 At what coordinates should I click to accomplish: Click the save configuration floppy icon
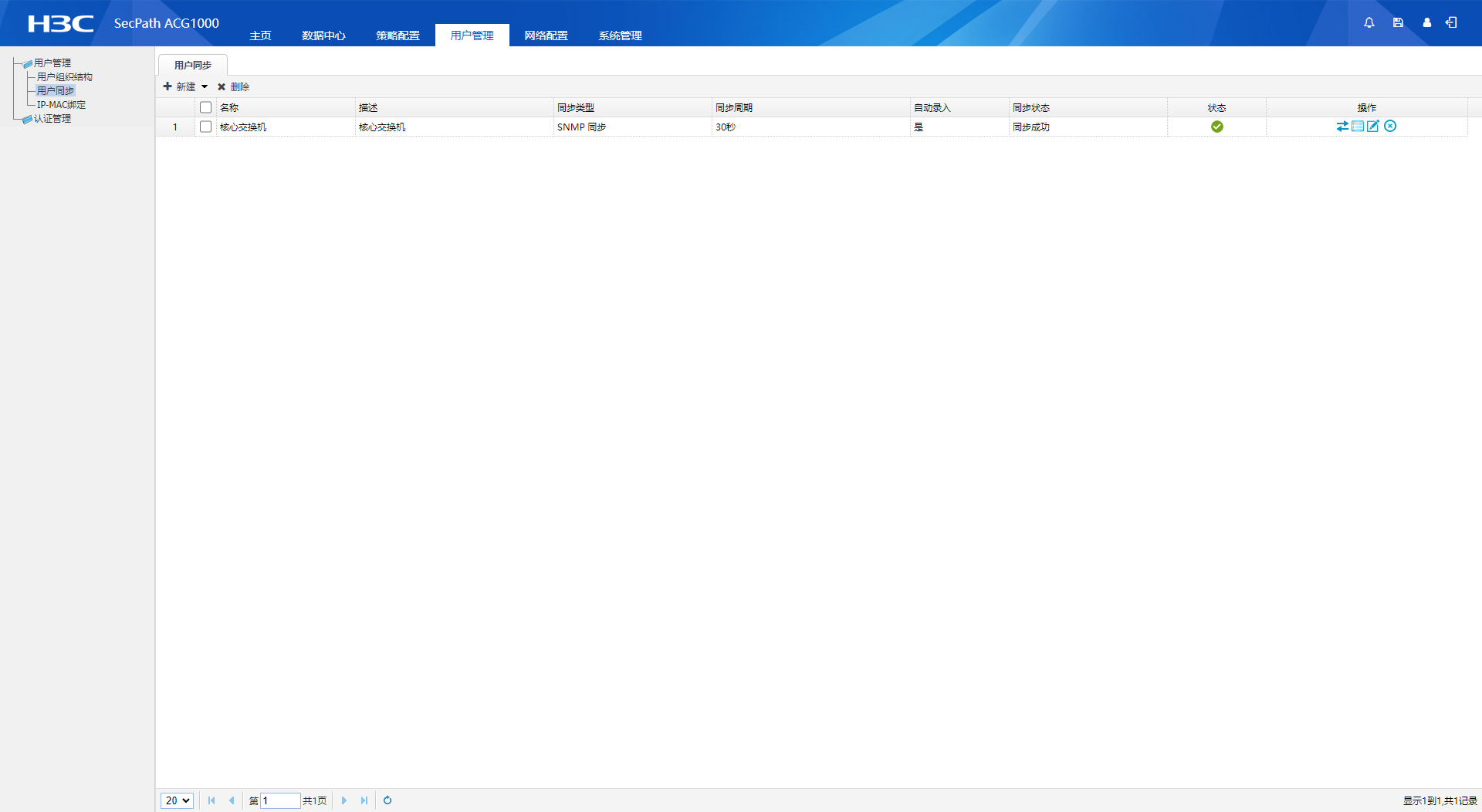(1398, 23)
